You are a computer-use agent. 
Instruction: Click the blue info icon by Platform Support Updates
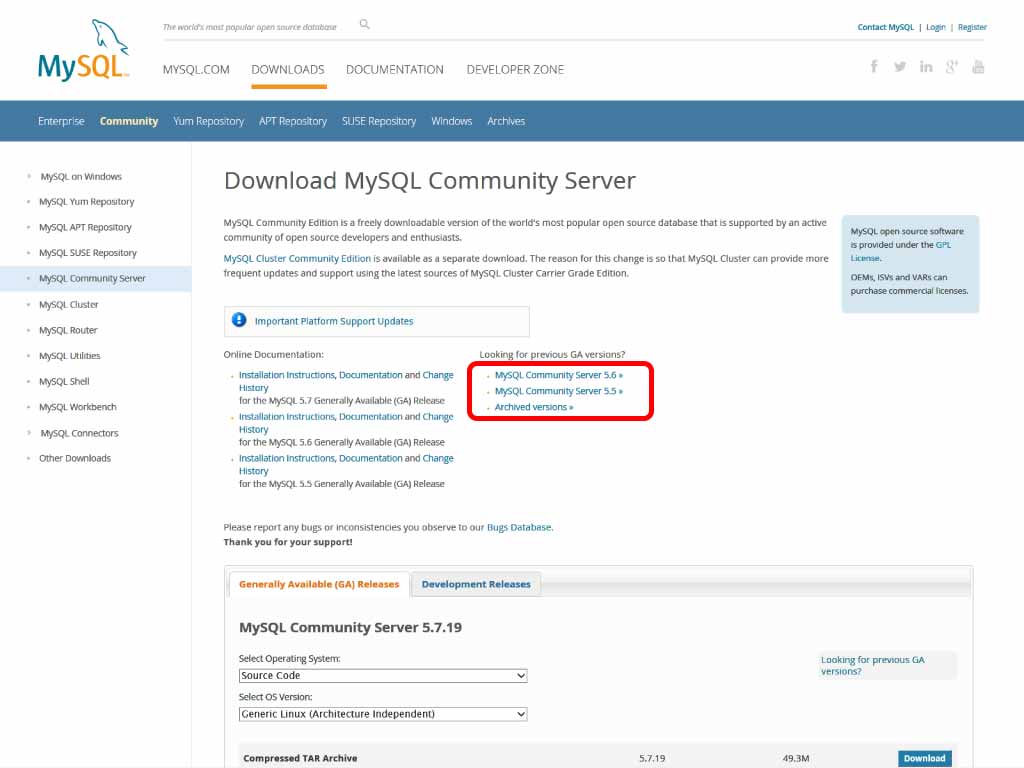tap(239, 320)
